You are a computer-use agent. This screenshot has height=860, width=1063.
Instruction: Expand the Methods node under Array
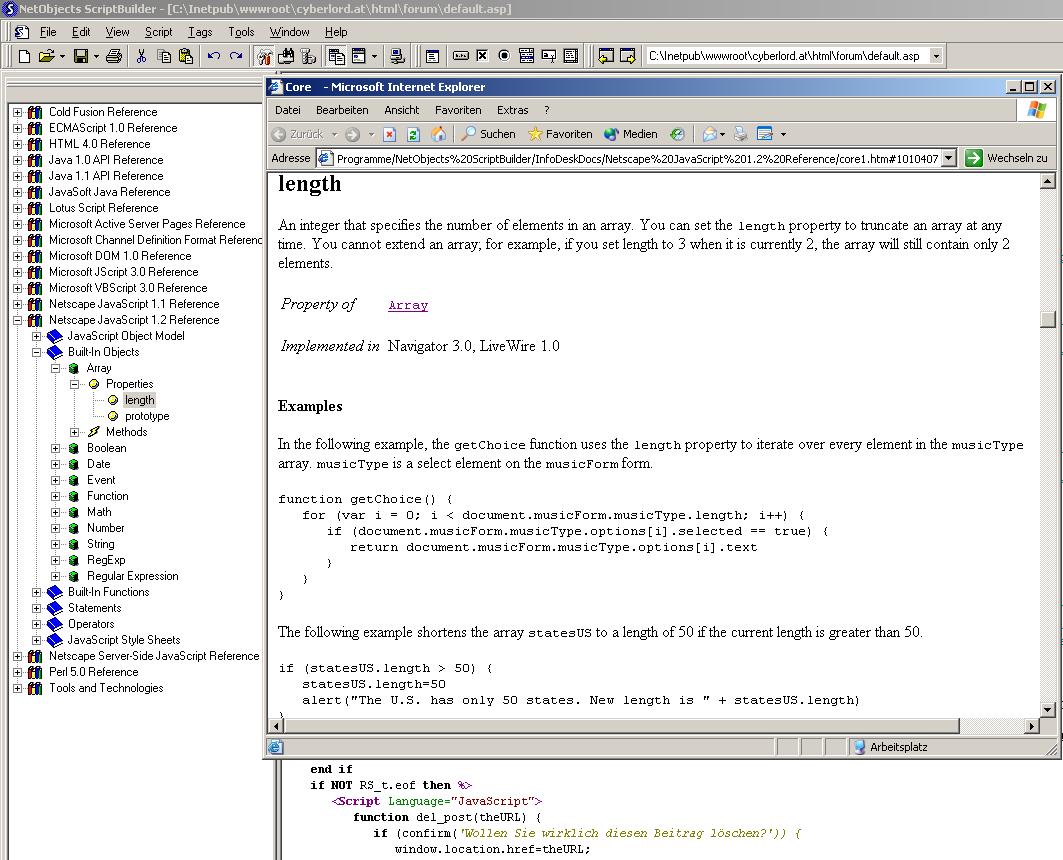pyautogui.click(x=75, y=432)
